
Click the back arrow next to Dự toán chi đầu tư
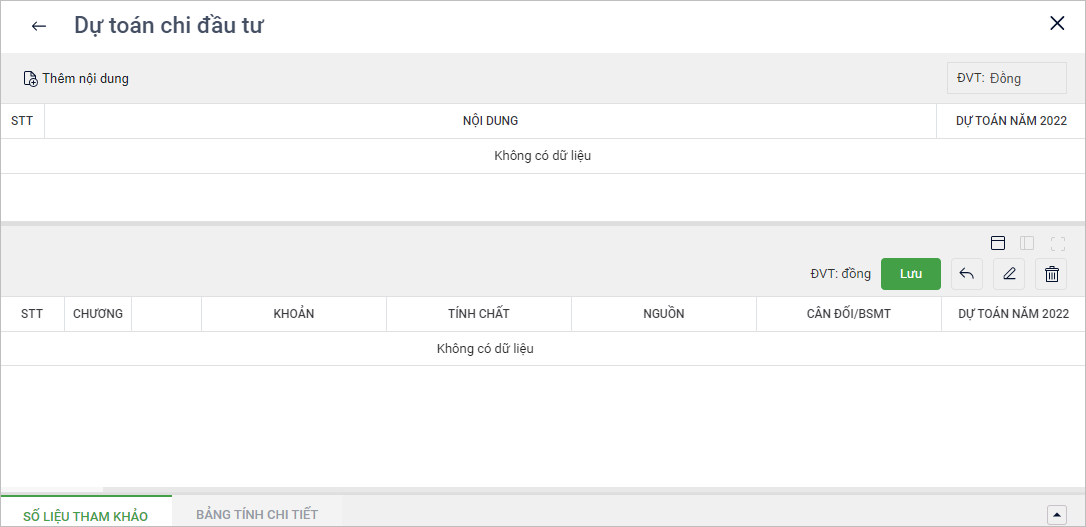click(x=39, y=26)
